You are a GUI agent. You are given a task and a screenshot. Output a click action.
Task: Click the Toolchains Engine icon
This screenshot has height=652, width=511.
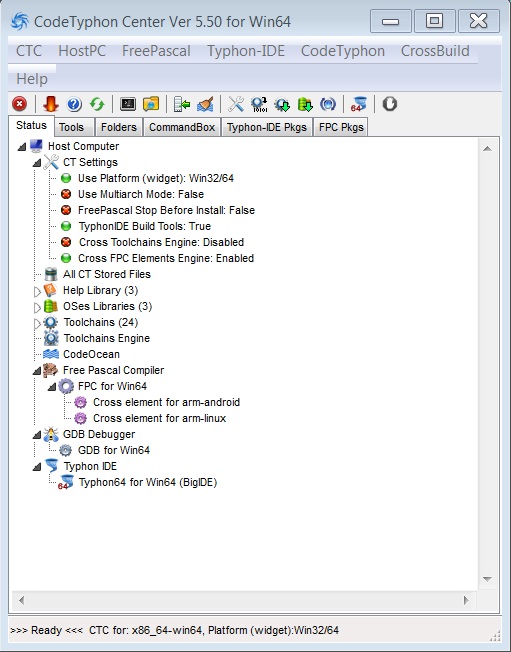coord(51,338)
